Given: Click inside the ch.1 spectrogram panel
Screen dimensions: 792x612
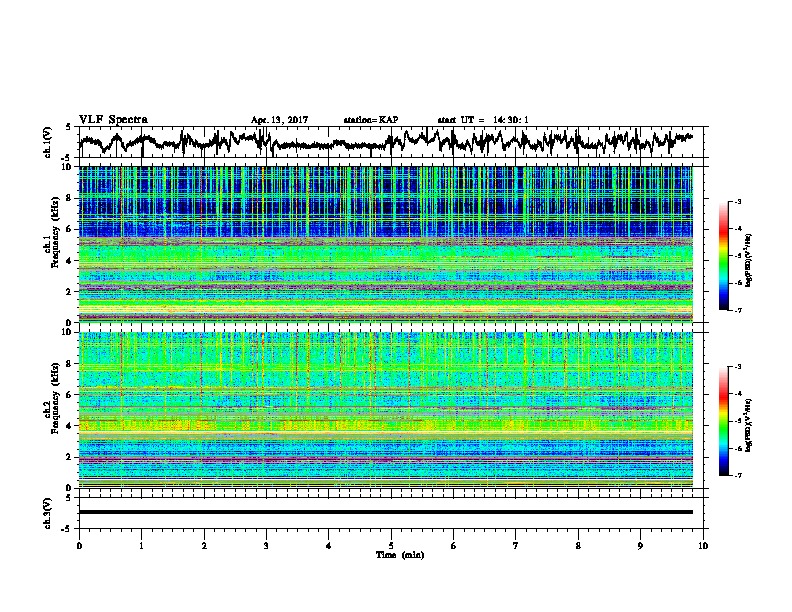Looking at the screenshot, I should pos(385,244).
